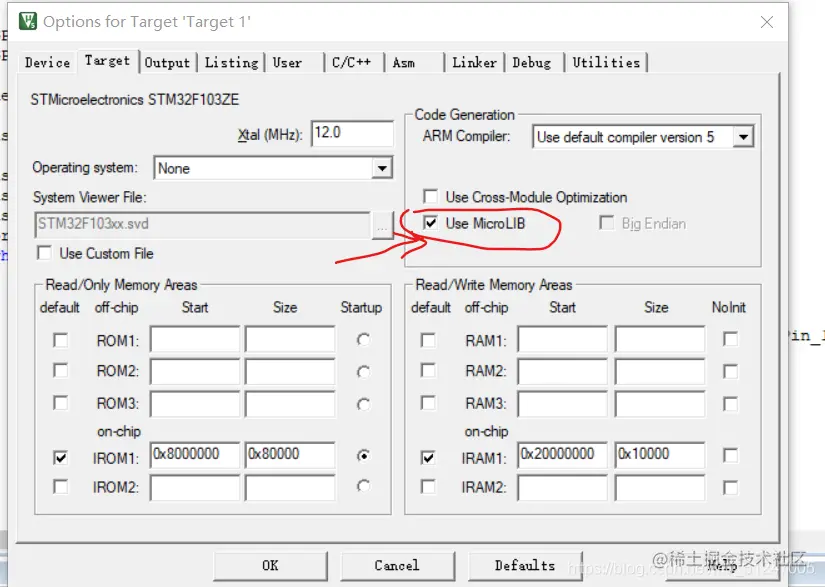Select ROM2 Startup radio button
Image resolution: width=825 pixels, height=587 pixels.
(x=363, y=372)
